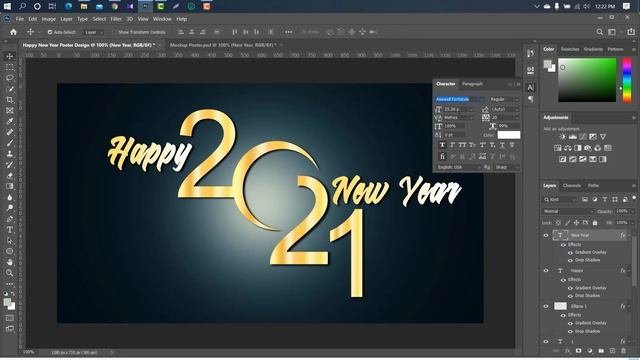640x360 pixels.
Task: Add a Levels adjustment
Action: [x=573, y=137]
